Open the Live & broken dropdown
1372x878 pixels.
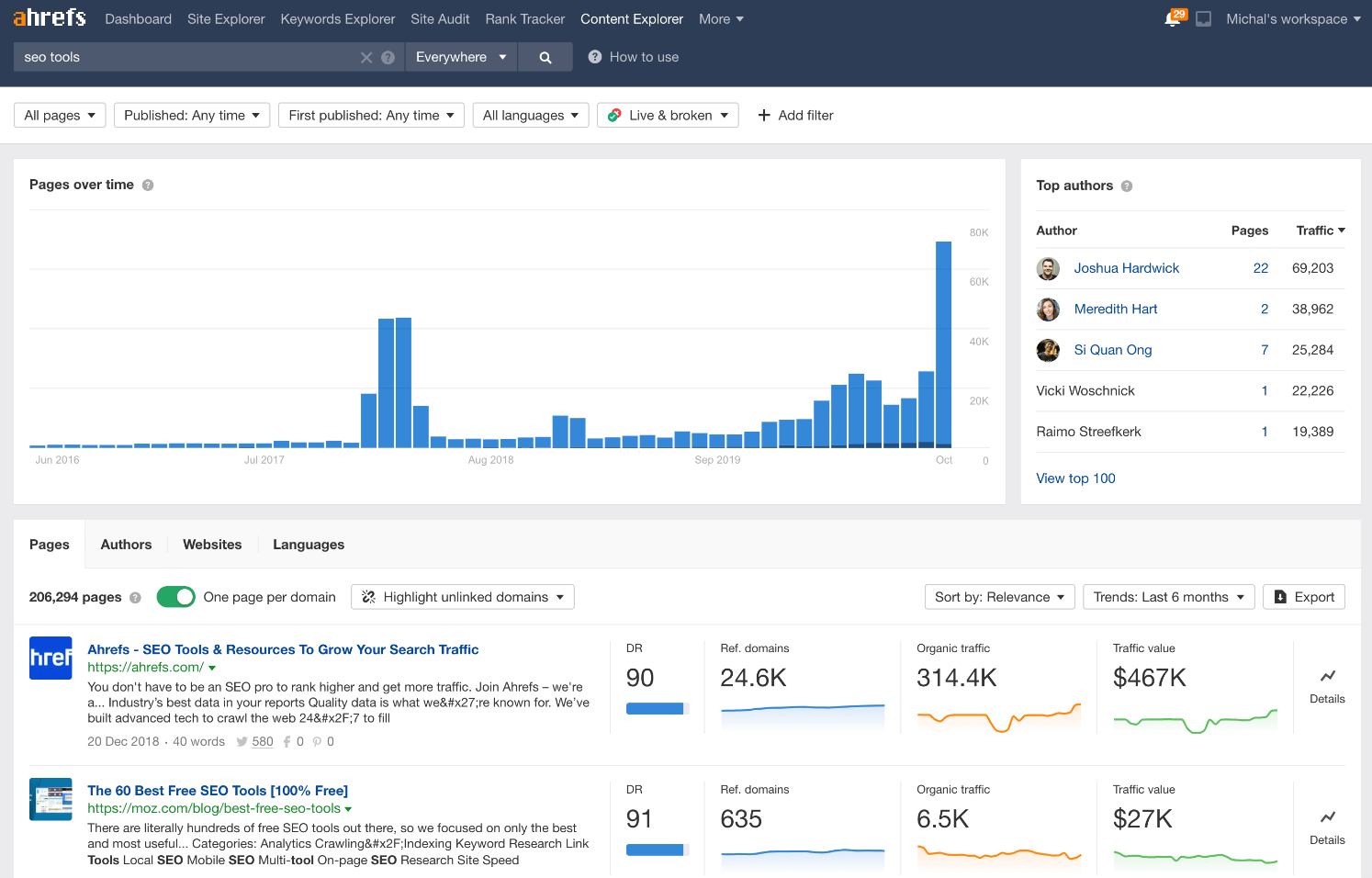[x=668, y=115]
